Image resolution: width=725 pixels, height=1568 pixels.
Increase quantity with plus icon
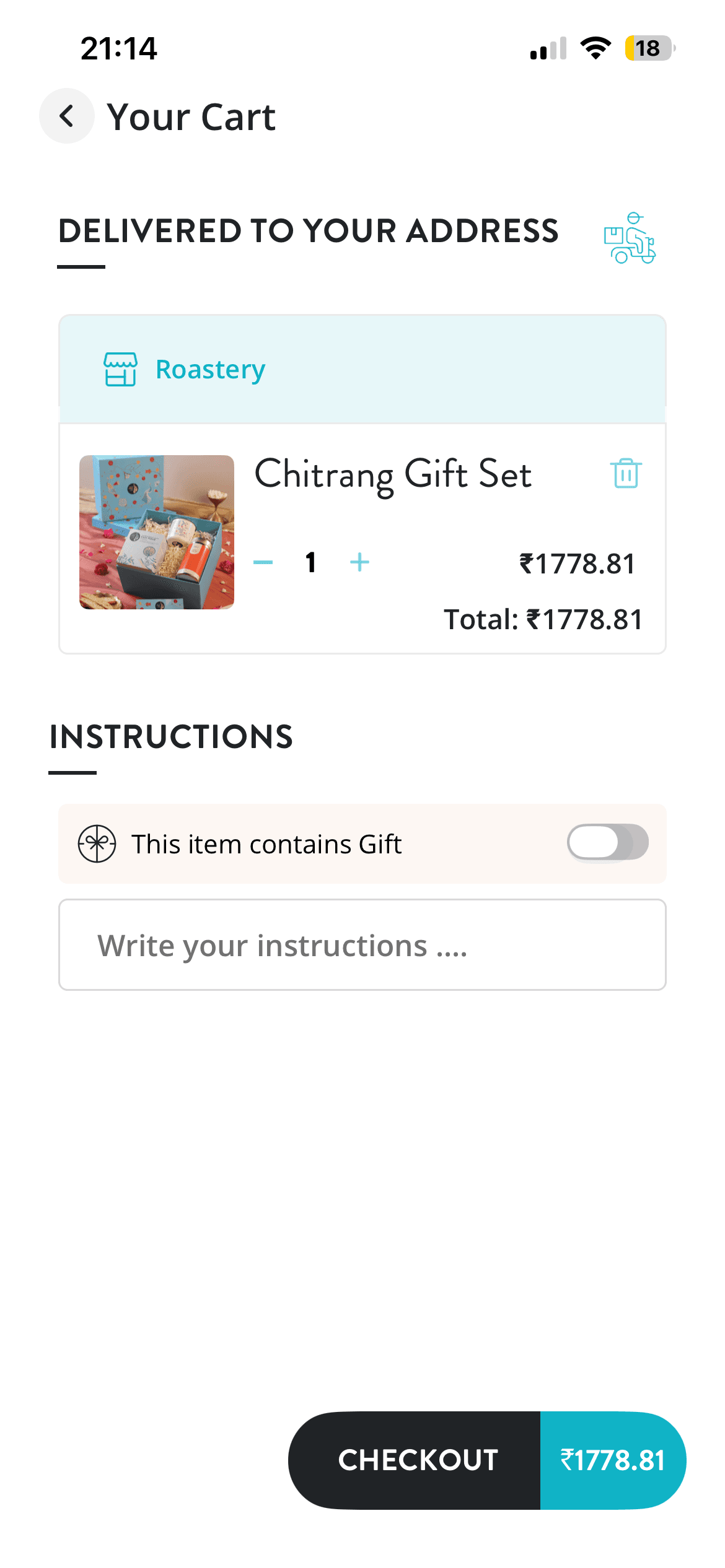pyautogui.click(x=359, y=562)
